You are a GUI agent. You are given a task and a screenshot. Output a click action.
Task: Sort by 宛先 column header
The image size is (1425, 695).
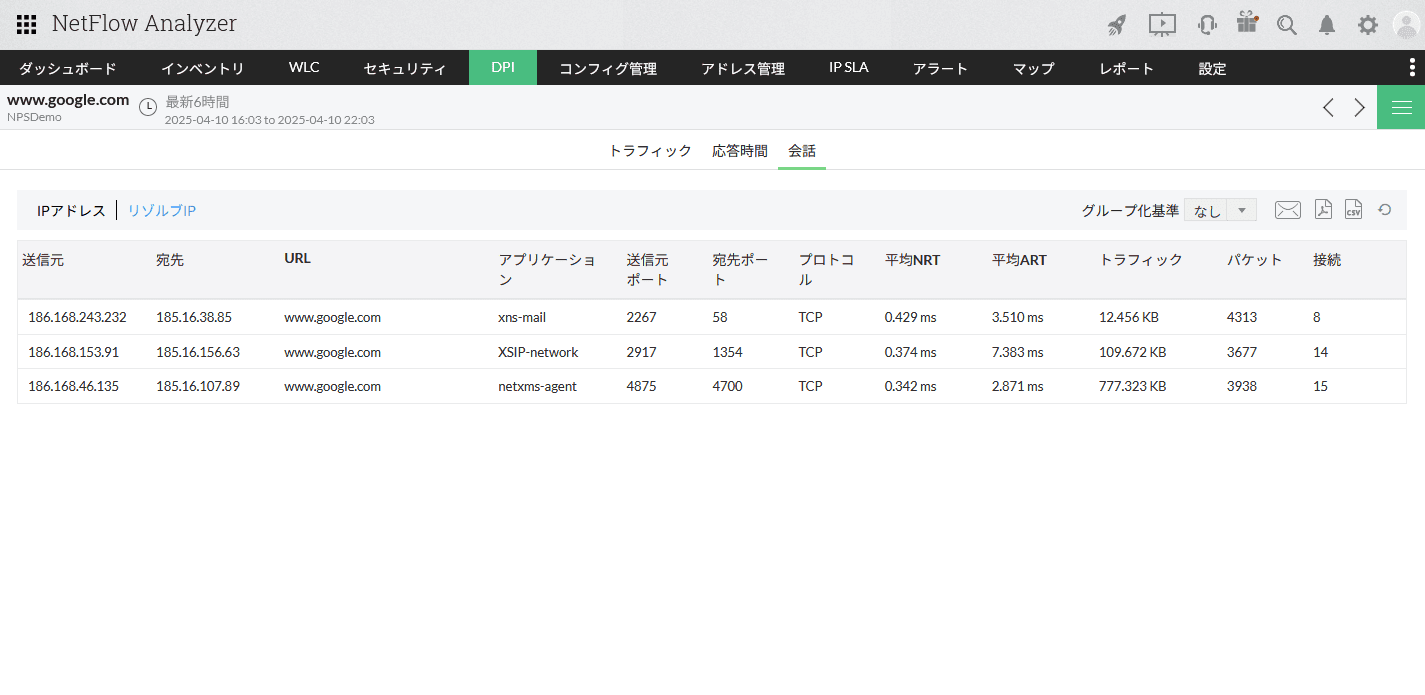[170, 260]
